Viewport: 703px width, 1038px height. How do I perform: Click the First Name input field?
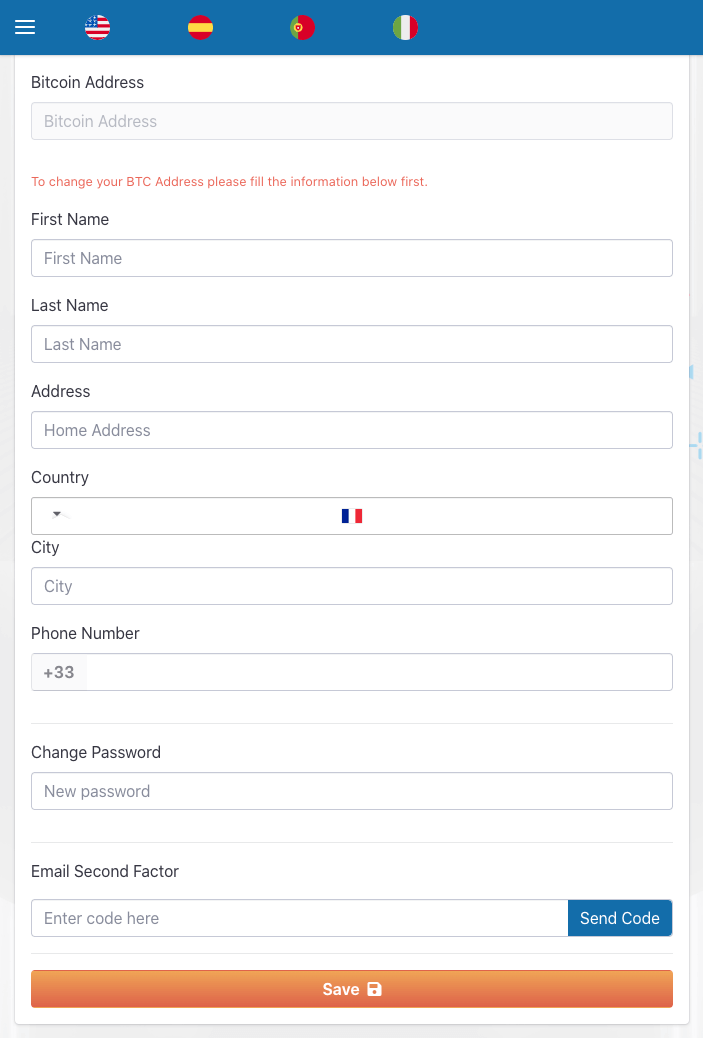[x=351, y=258]
